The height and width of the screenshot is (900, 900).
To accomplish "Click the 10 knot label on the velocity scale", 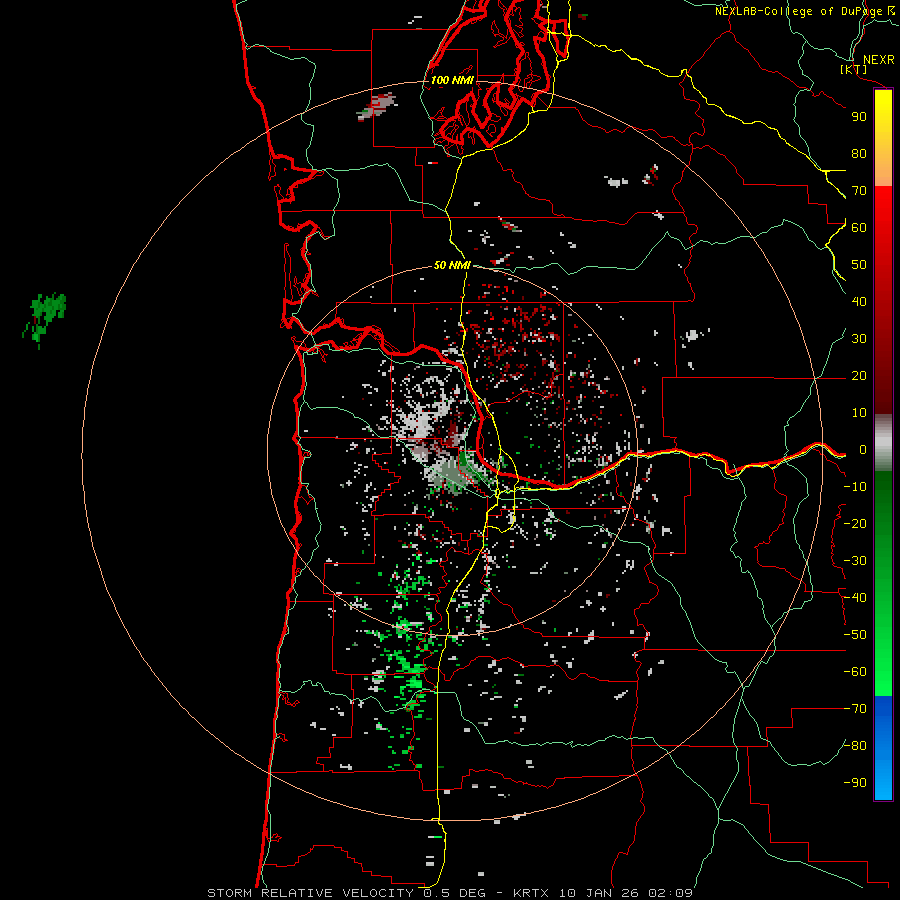I will click(859, 413).
